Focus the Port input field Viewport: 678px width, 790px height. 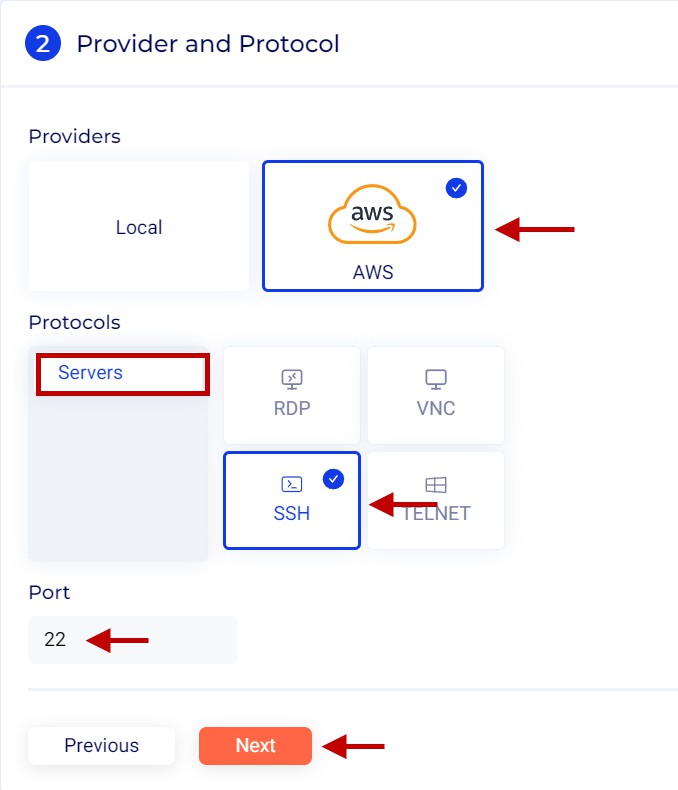[133, 640]
